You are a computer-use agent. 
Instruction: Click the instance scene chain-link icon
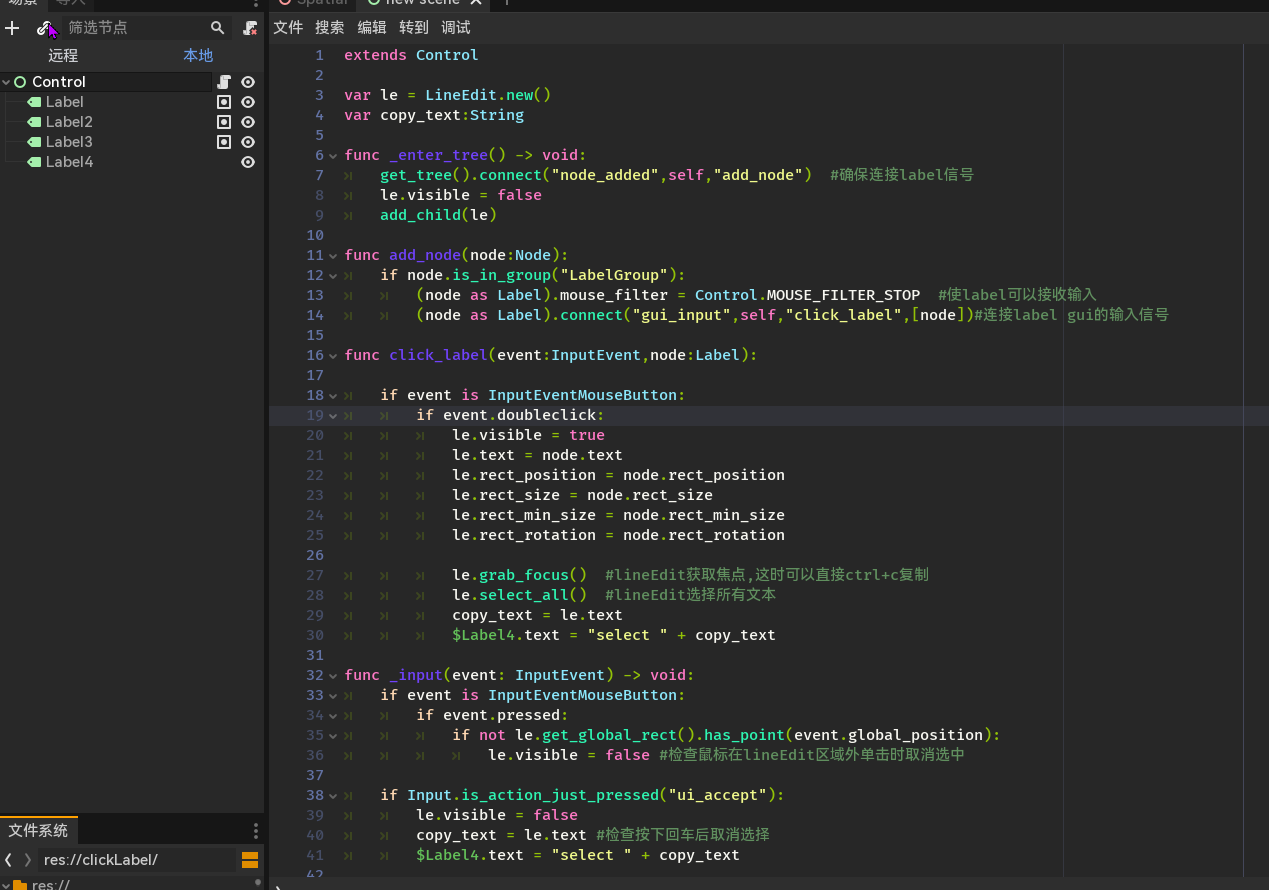(44, 28)
